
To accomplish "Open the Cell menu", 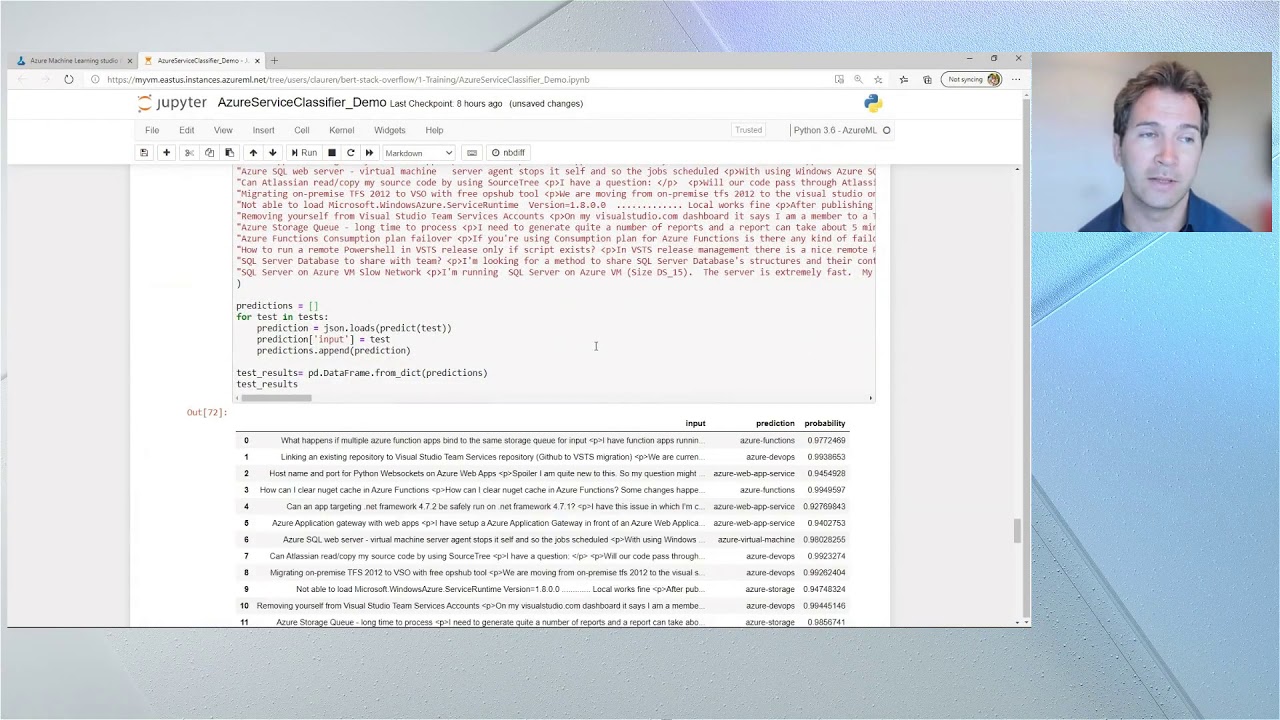I will (301, 130).
